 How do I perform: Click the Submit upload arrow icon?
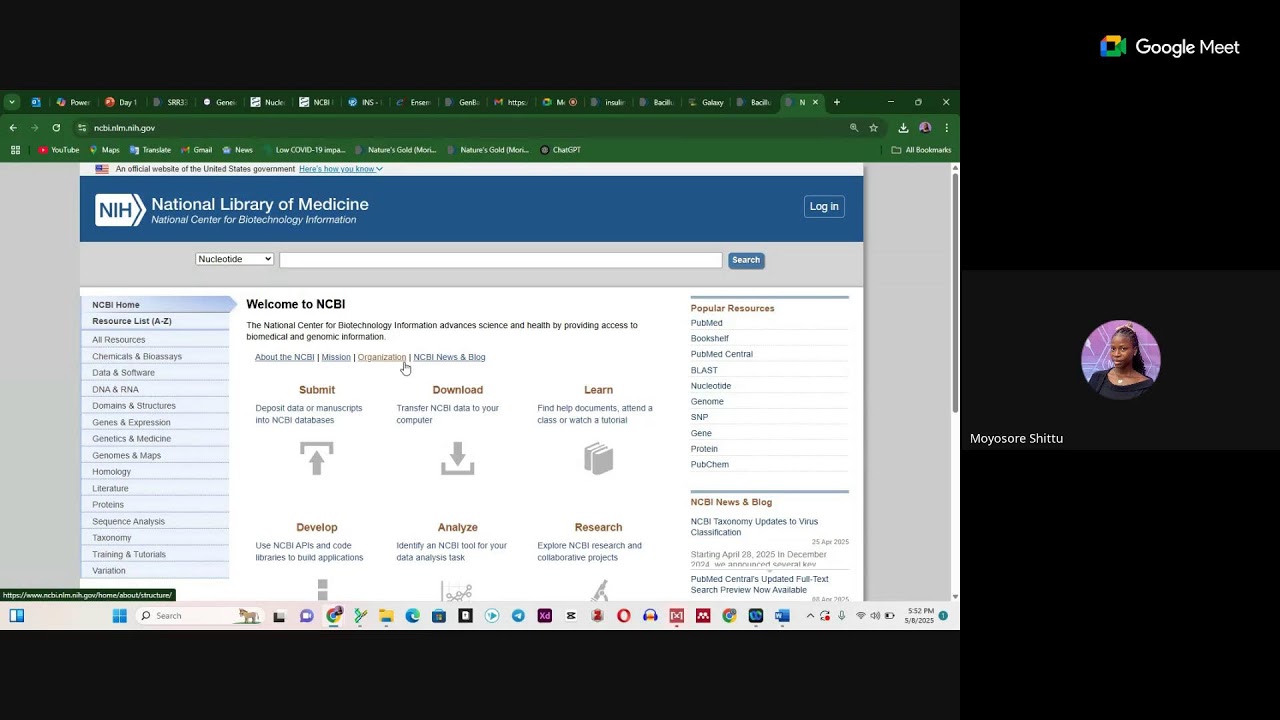[x=317, y=459]
